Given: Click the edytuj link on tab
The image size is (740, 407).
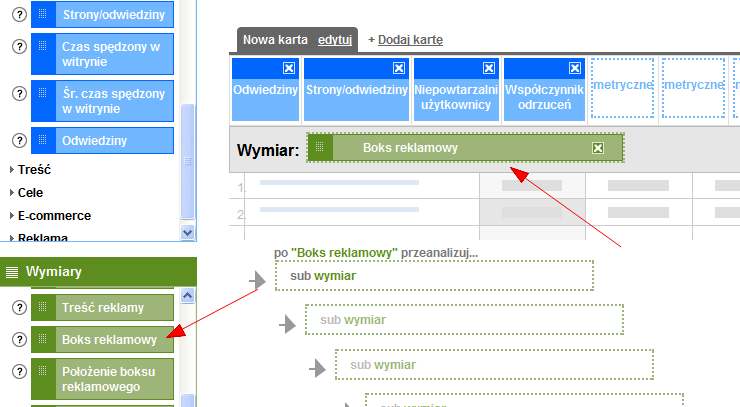Looking at the screenshot, I should click(x=335, y=39).
